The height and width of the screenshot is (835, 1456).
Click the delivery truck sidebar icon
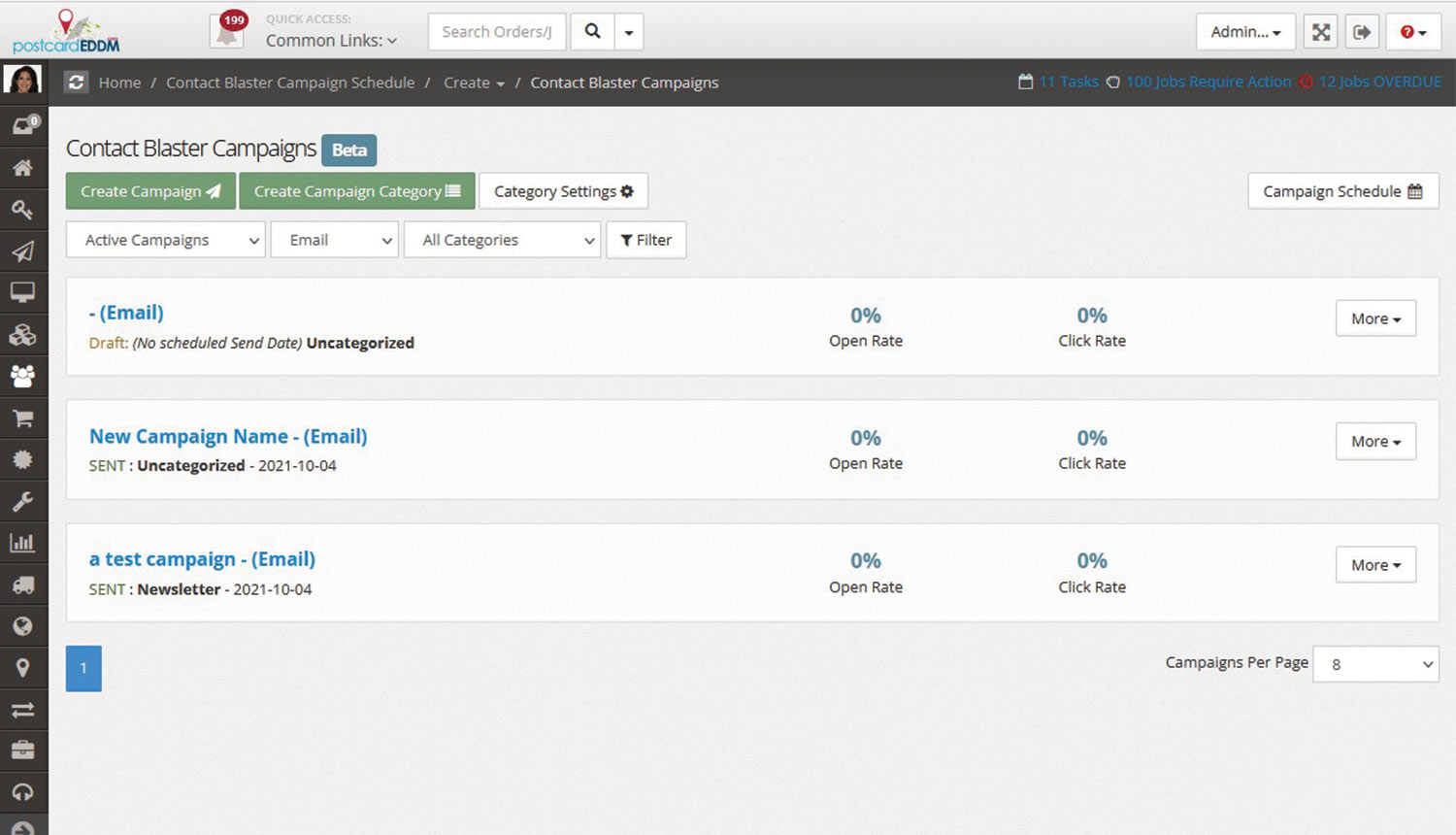22,584
